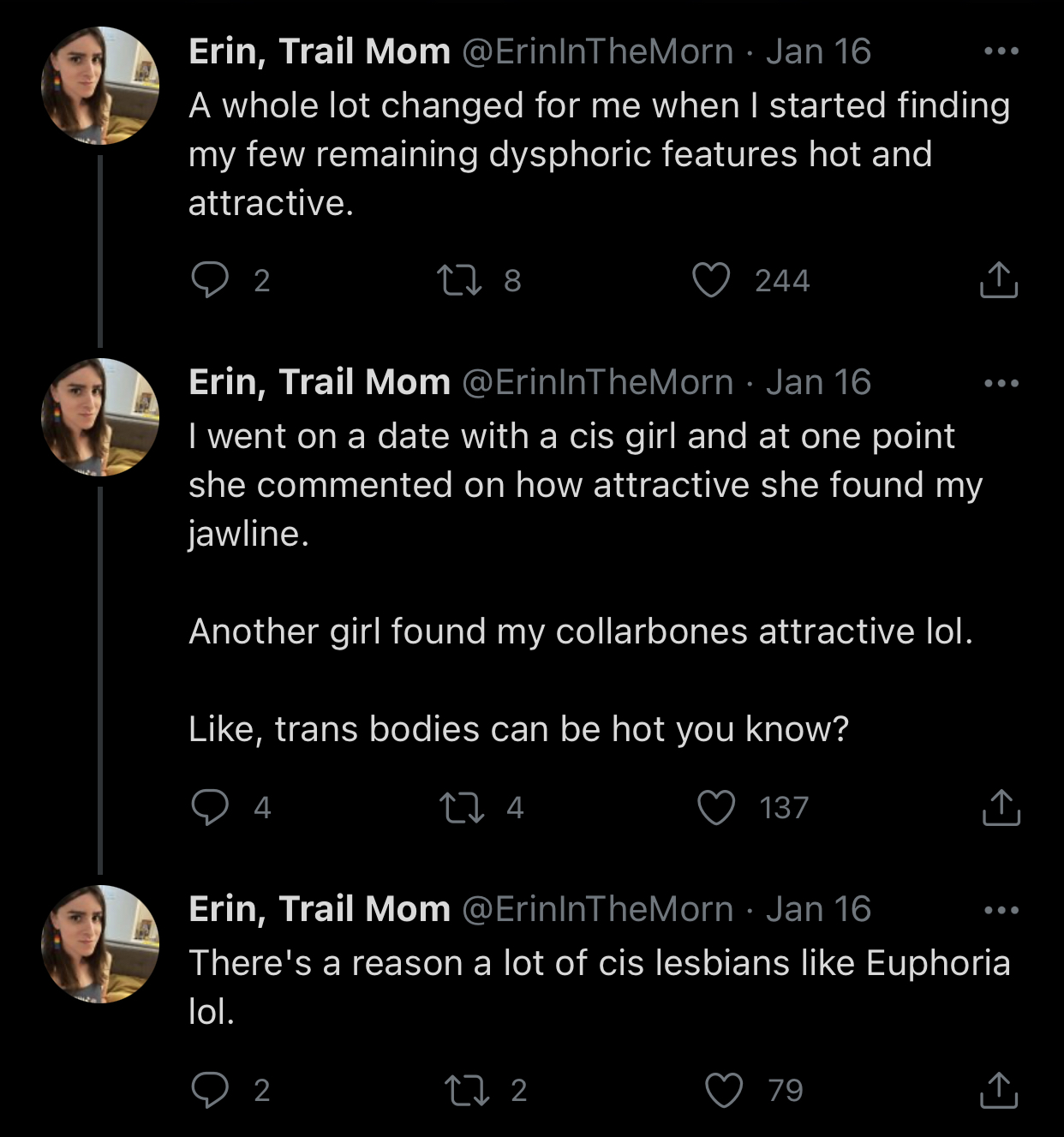
Task: Retweet the tweet with 4 retweets
Action: 461,807
